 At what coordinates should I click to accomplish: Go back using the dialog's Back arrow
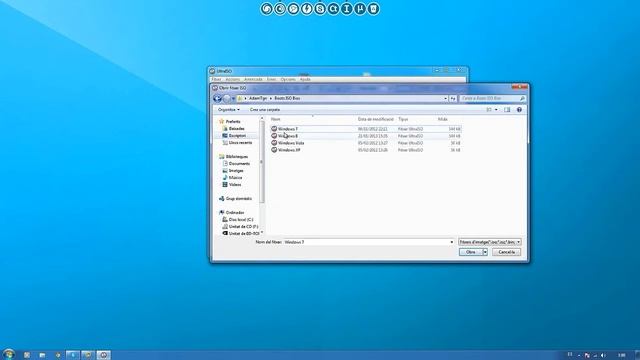click(x=218, y=98)
